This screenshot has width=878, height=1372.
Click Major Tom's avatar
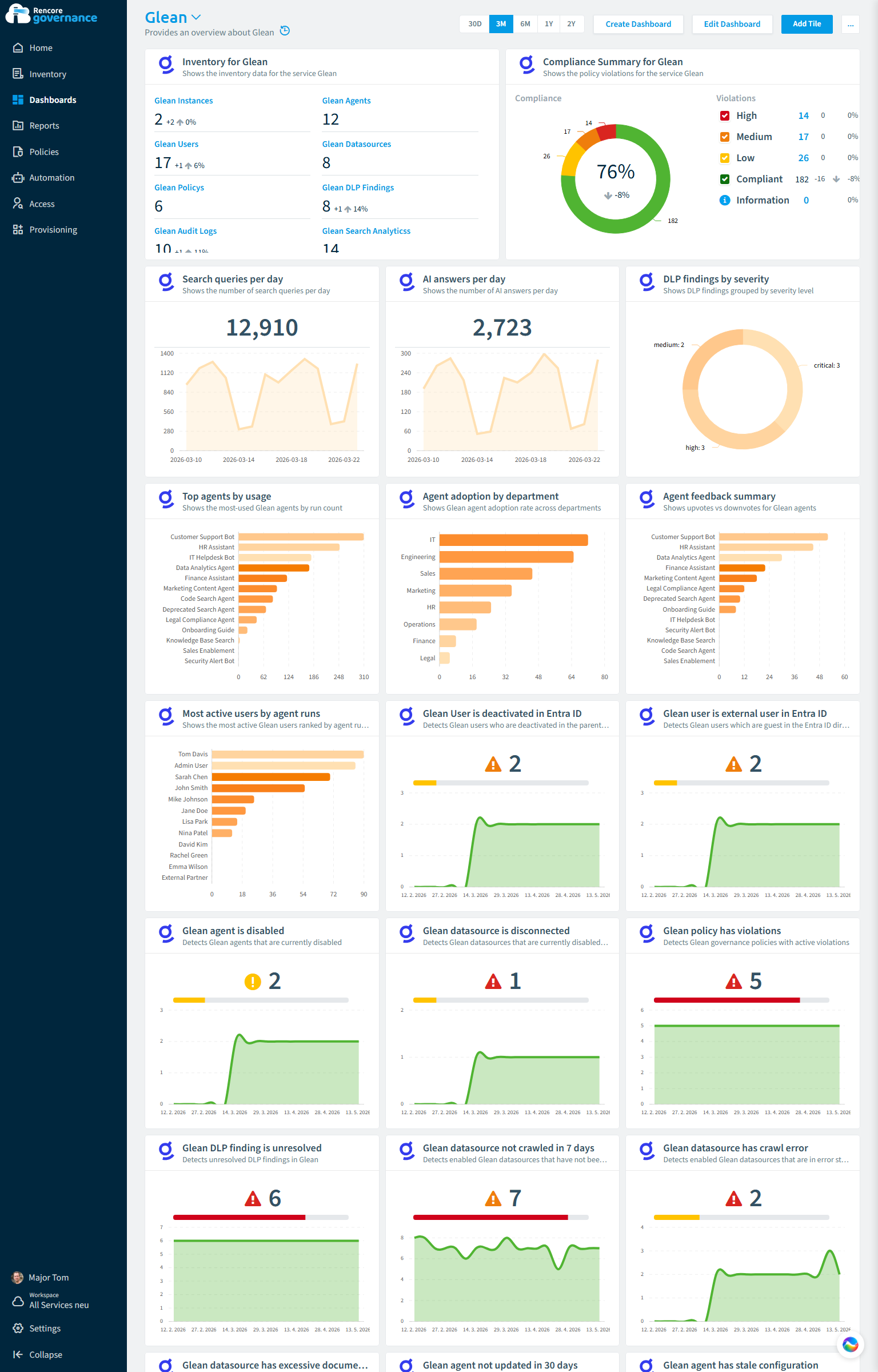18,1278
